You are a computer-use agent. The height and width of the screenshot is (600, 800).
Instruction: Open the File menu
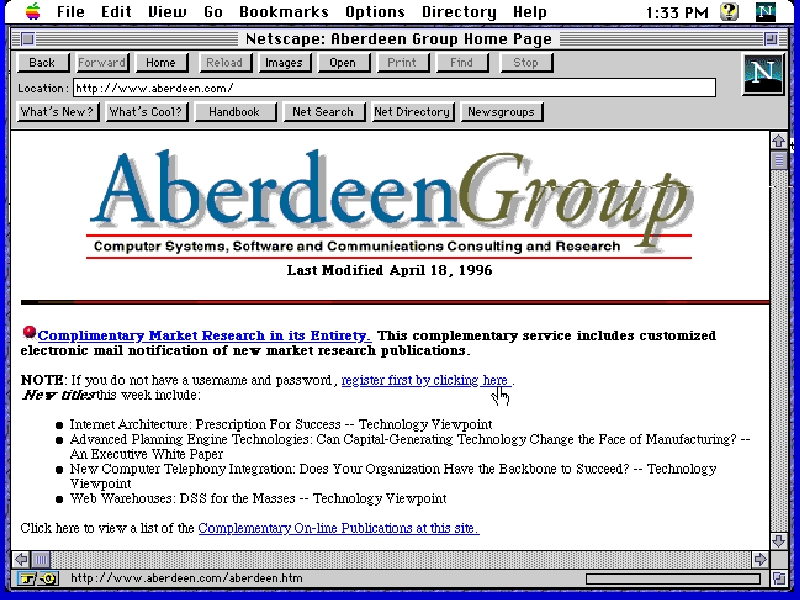pyautogui.click(x=70, y=11)
